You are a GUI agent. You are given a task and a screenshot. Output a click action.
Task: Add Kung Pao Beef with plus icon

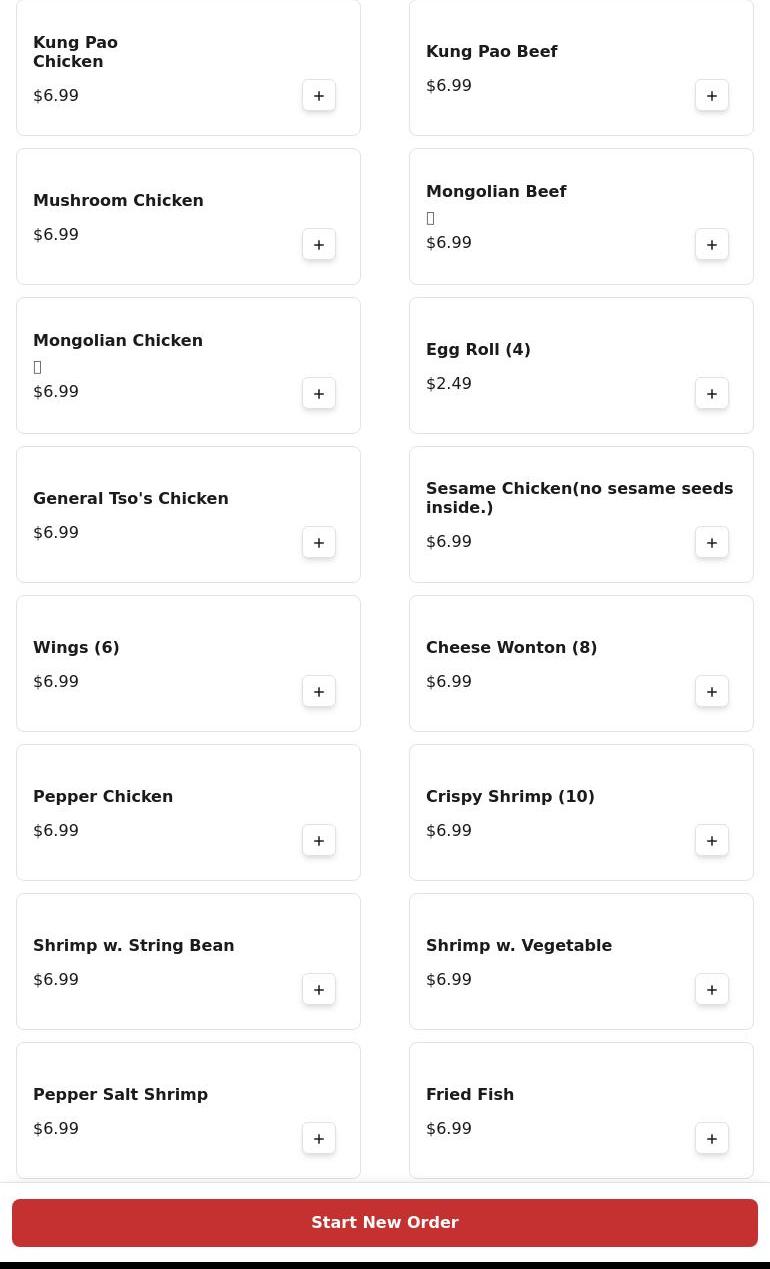pyautogui.click(x=712, y=96)
